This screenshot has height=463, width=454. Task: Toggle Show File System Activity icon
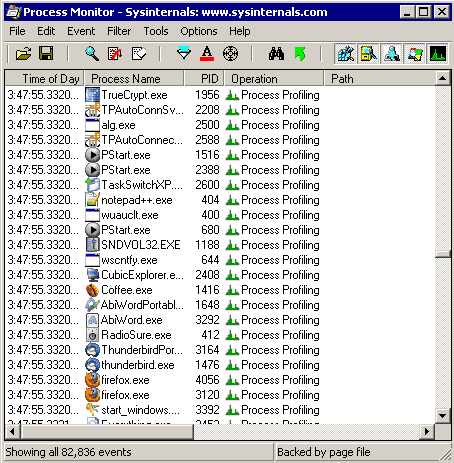click(369, 53)
